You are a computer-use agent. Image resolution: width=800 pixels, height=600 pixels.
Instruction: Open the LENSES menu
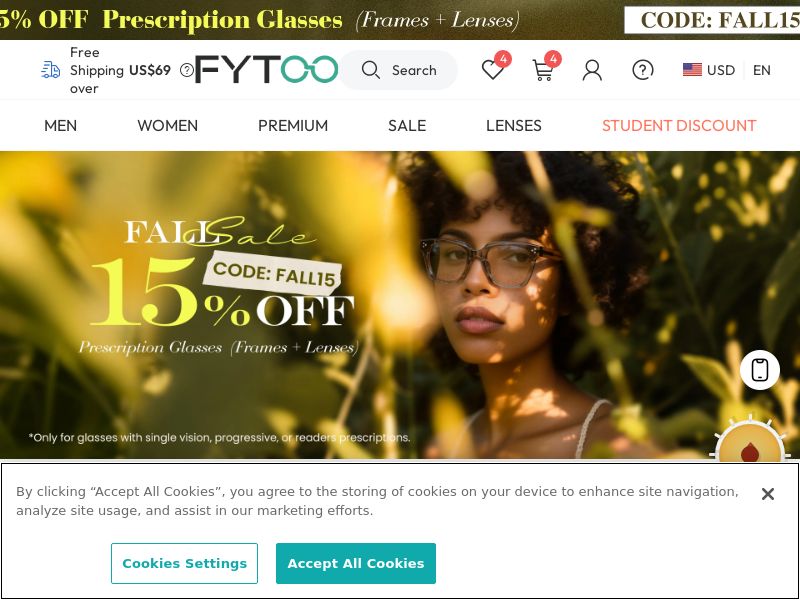(x=513, y=126)
